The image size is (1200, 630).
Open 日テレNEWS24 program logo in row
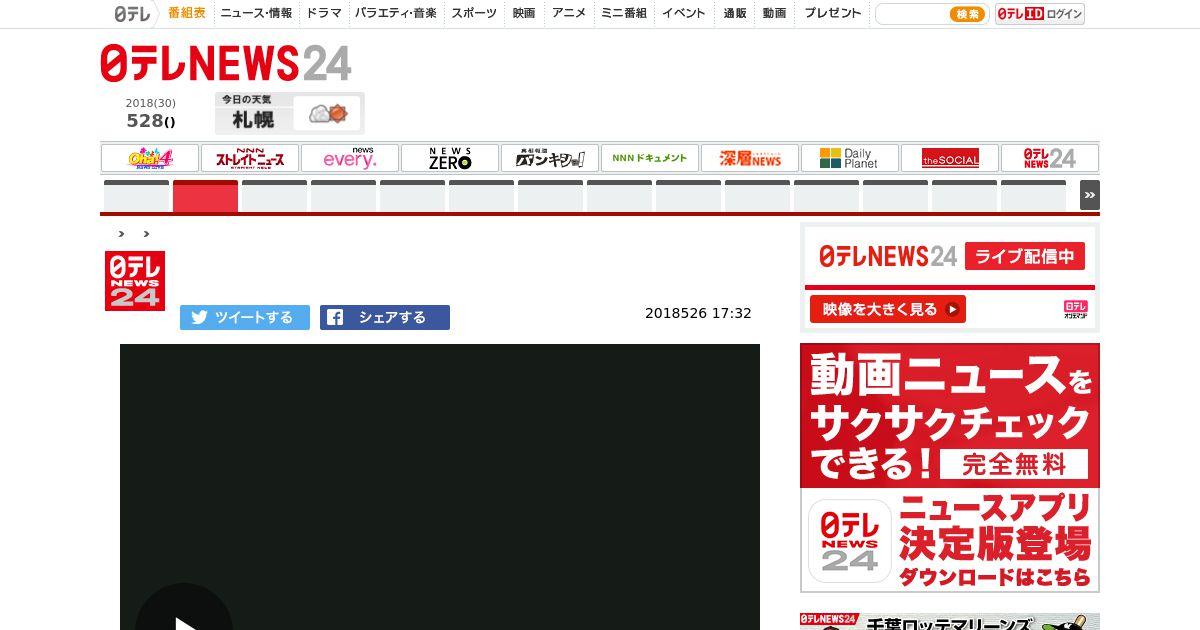[x=1050, y=158]
